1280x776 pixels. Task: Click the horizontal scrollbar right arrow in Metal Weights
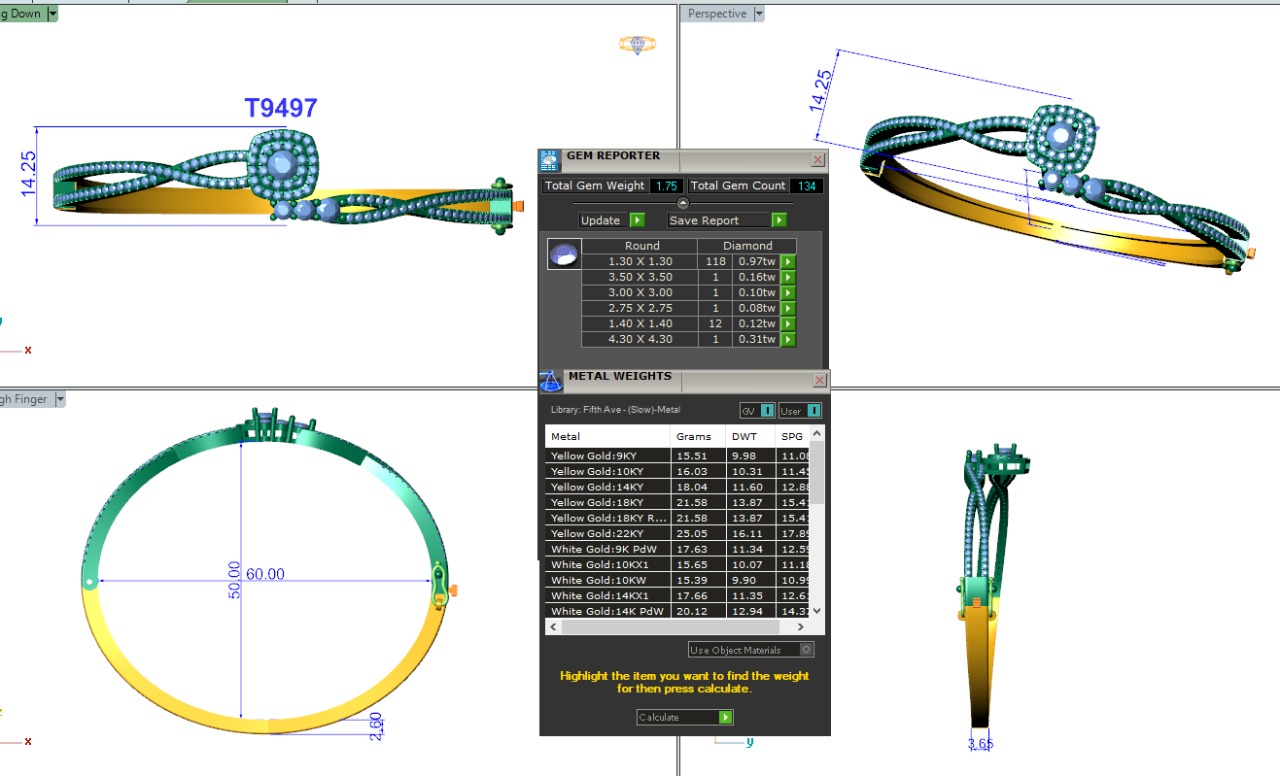point(800,627)
